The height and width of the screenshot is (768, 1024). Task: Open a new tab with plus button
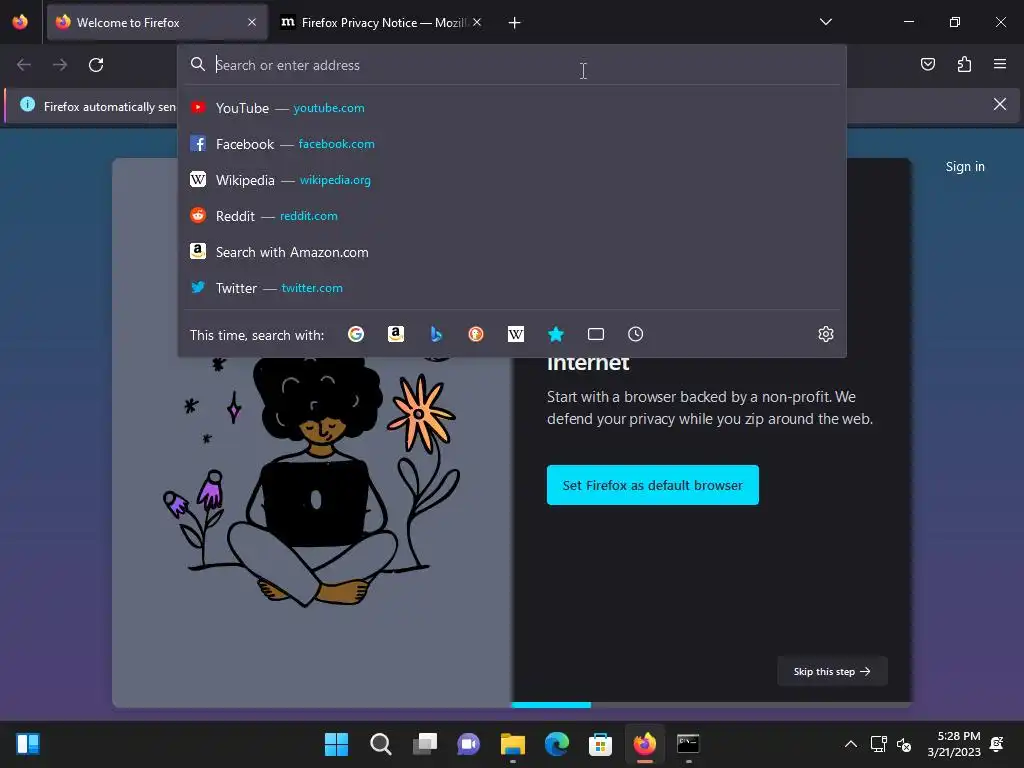pos(515,23)
